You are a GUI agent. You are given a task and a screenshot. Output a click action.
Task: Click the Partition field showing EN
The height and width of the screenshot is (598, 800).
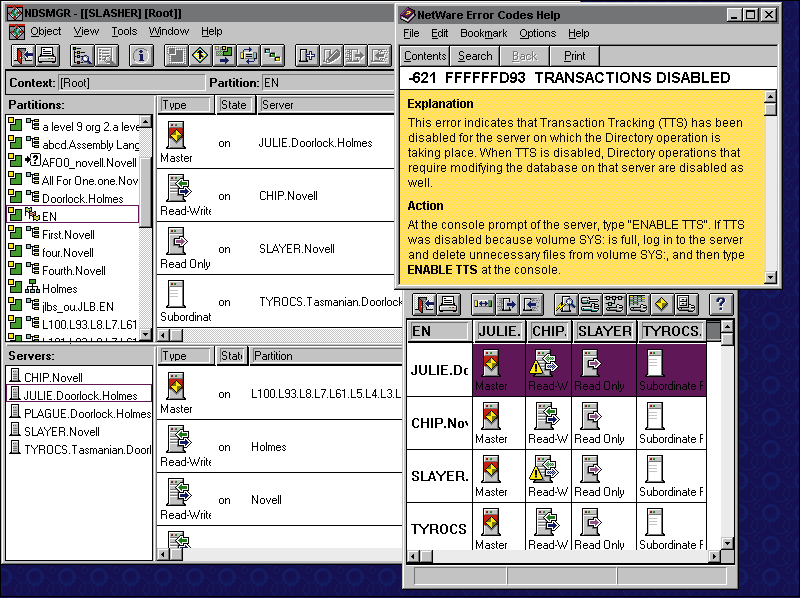[x=329, y=83]
